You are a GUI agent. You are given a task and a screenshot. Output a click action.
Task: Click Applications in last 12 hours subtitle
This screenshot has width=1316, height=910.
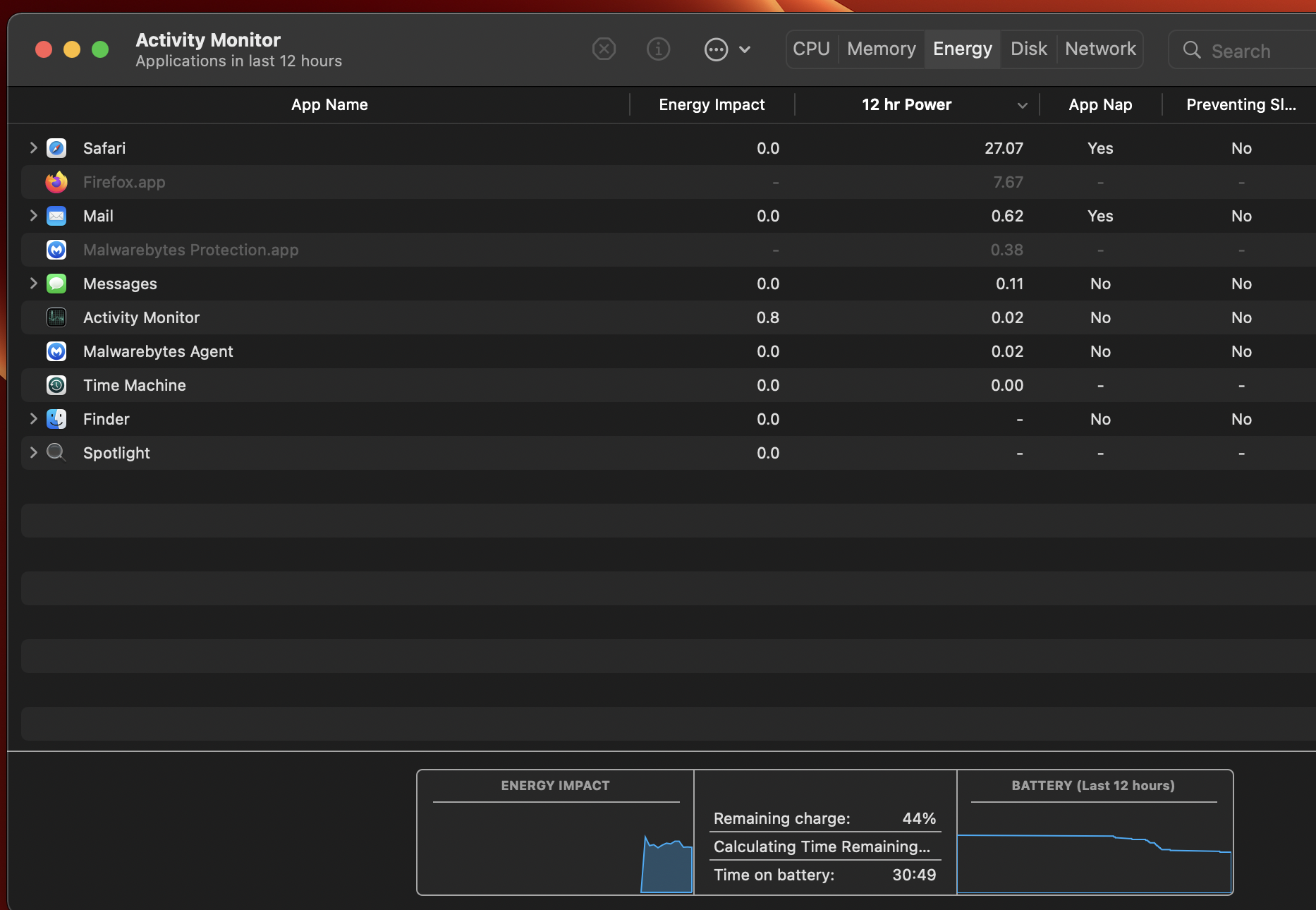[238, 61]
